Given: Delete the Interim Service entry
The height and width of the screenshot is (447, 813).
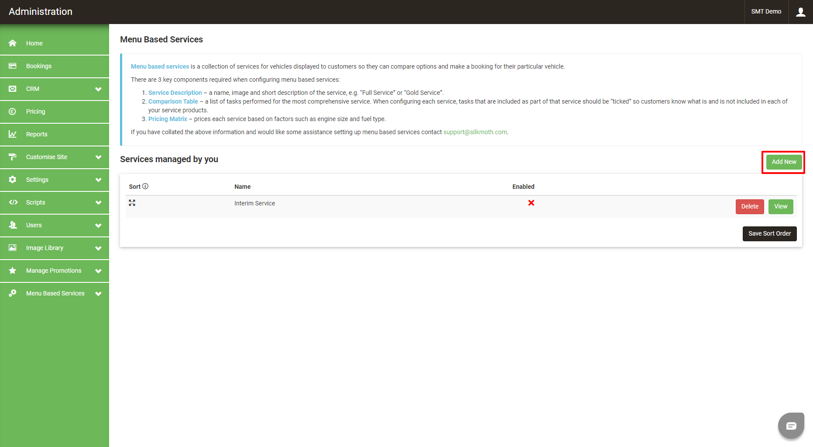Looking at the screenshot, I should [x=749, y=207].
